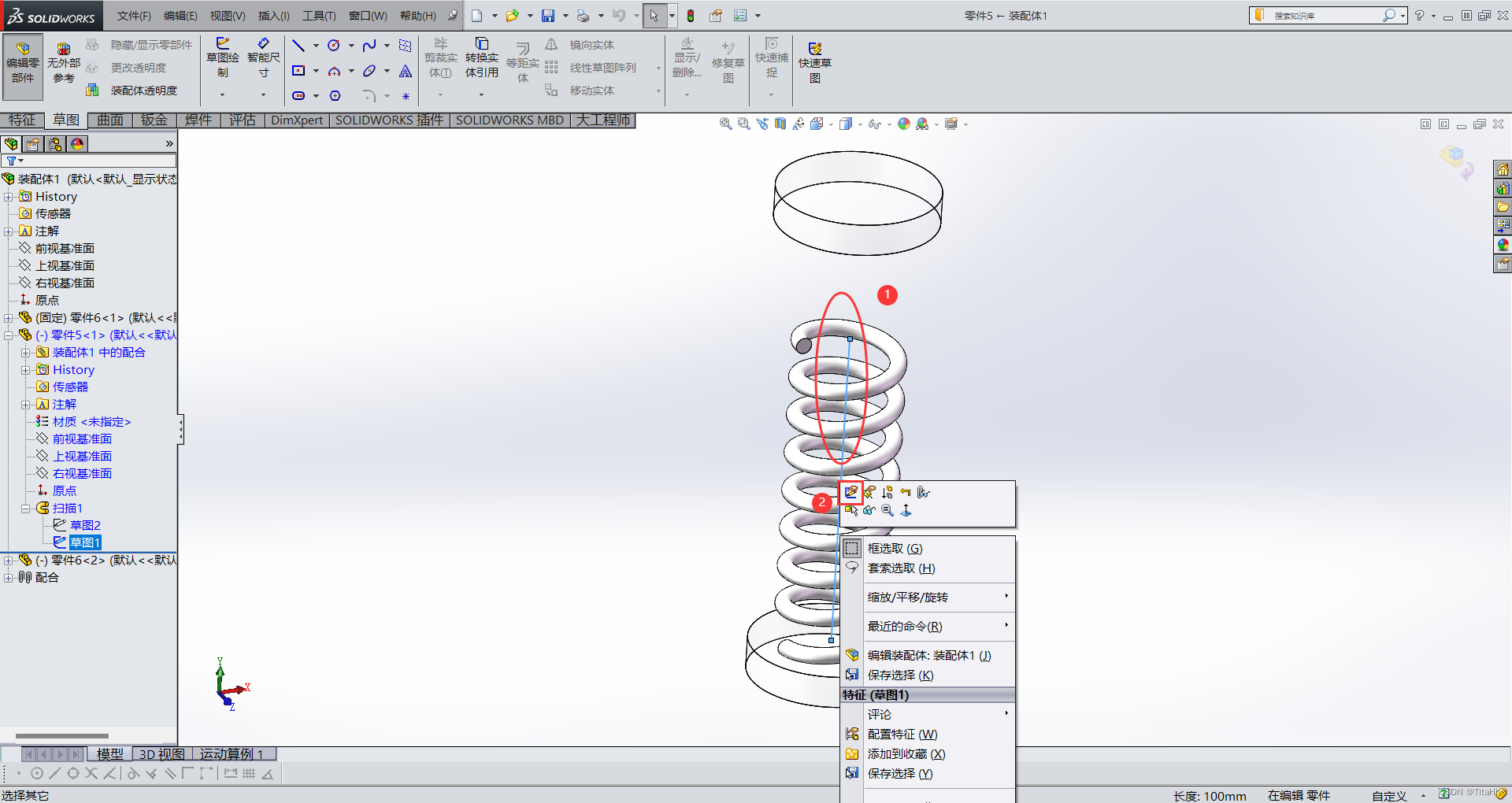Open the Rectangle tool dropdown arrow
The width and height of the screenshot is (1512, 803).
[x=316, y=71]
